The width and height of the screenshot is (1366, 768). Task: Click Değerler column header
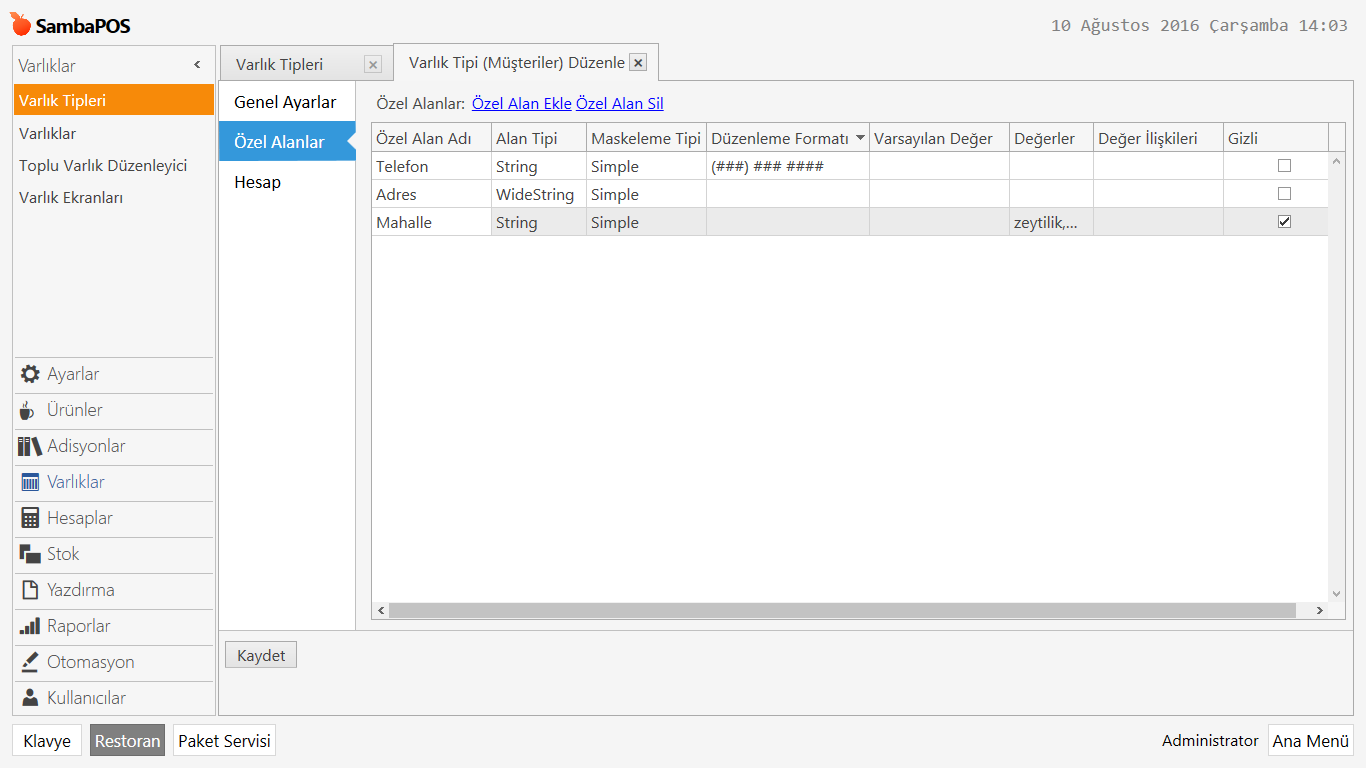point(1051,138)
